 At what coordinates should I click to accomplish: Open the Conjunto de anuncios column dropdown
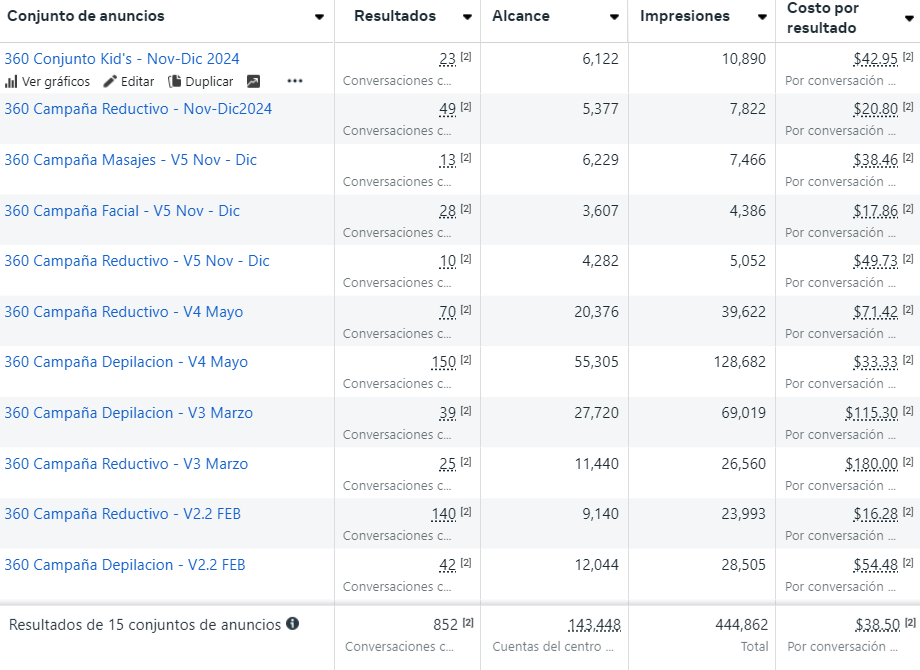coord(319,17)
